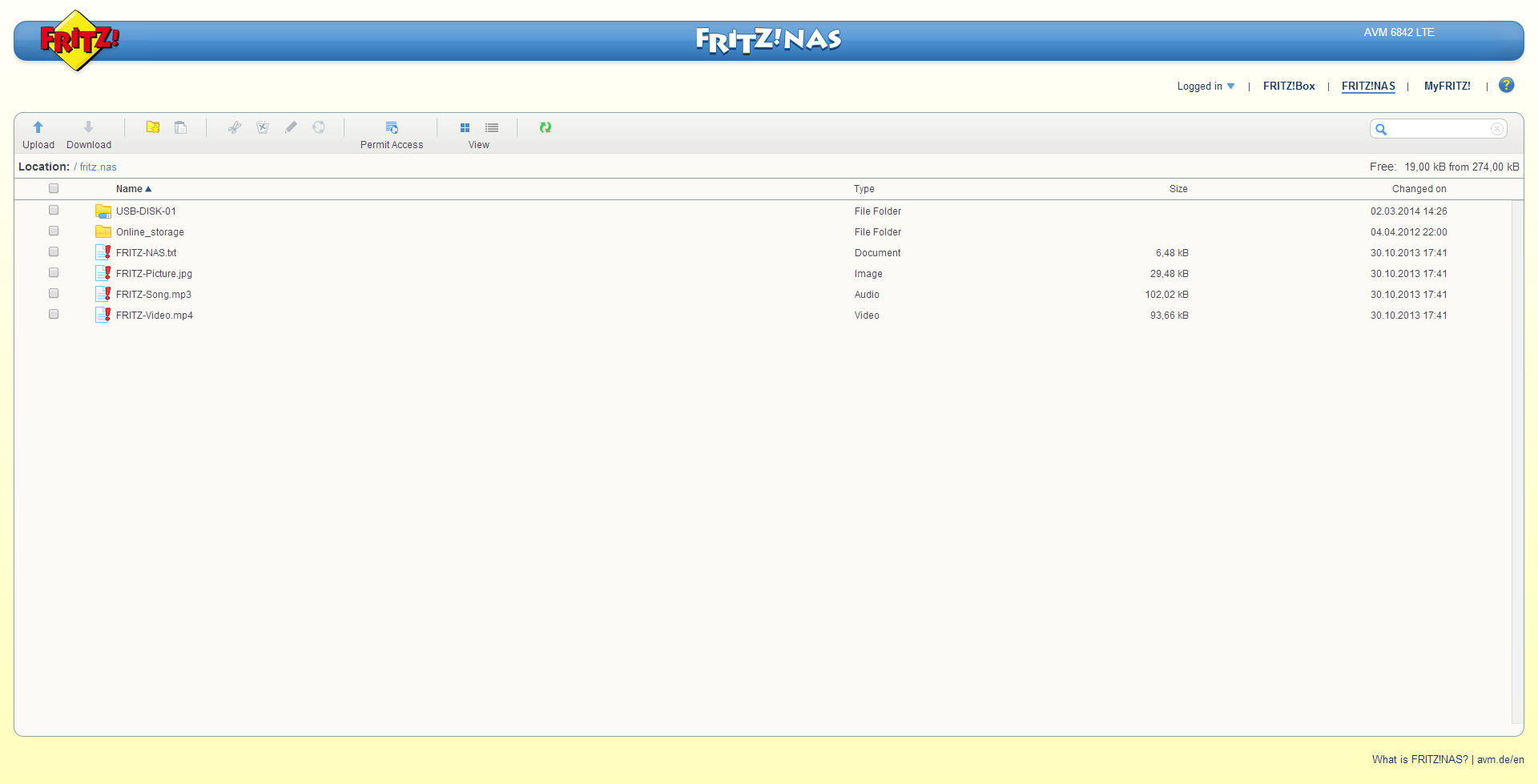Click the USB-DISK-01 folder icon

[103, 211]
